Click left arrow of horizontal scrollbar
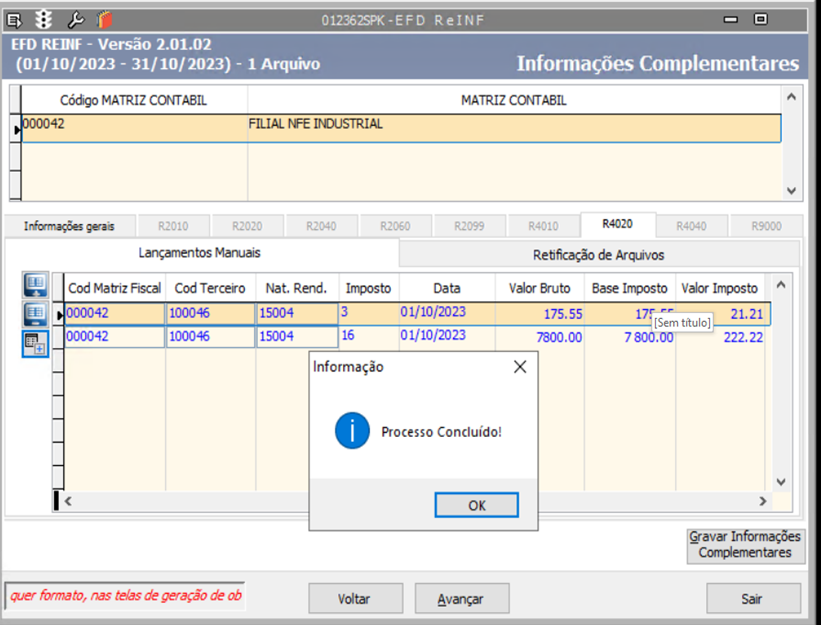821x625 pixels. pyautogui.click(x=68, y=501)
